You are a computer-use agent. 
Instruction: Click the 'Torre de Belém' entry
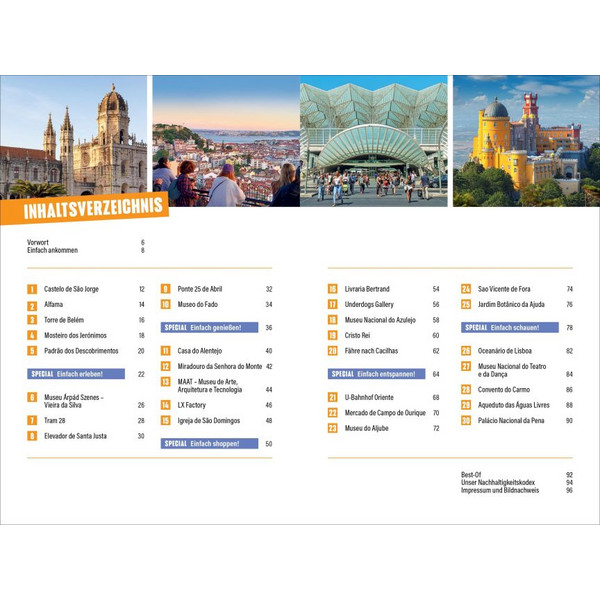click(64, 320)
